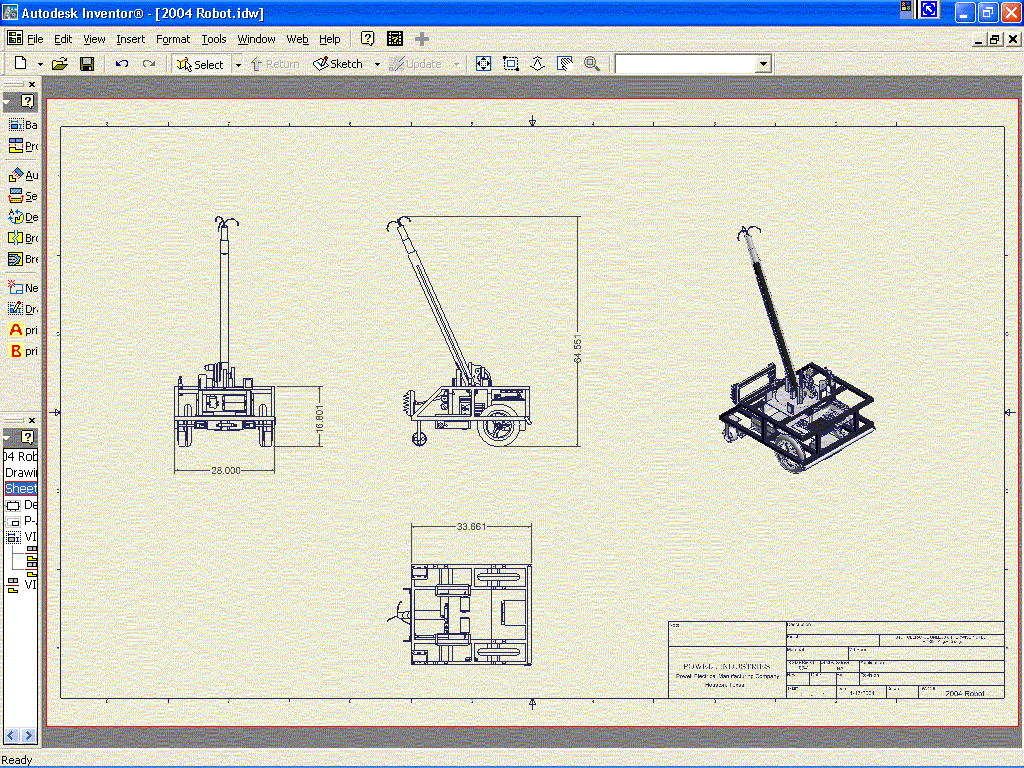Expand the Sketch dropdown arrow

377,64
